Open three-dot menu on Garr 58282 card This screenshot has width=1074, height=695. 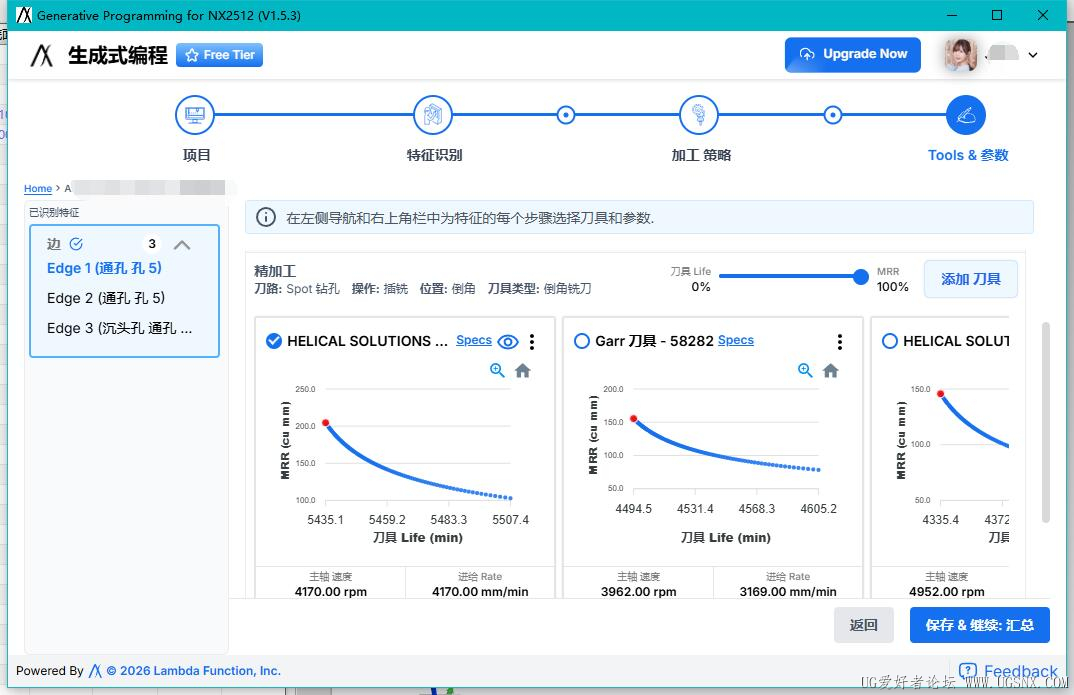pyautogui.click(x=840, y=341)
